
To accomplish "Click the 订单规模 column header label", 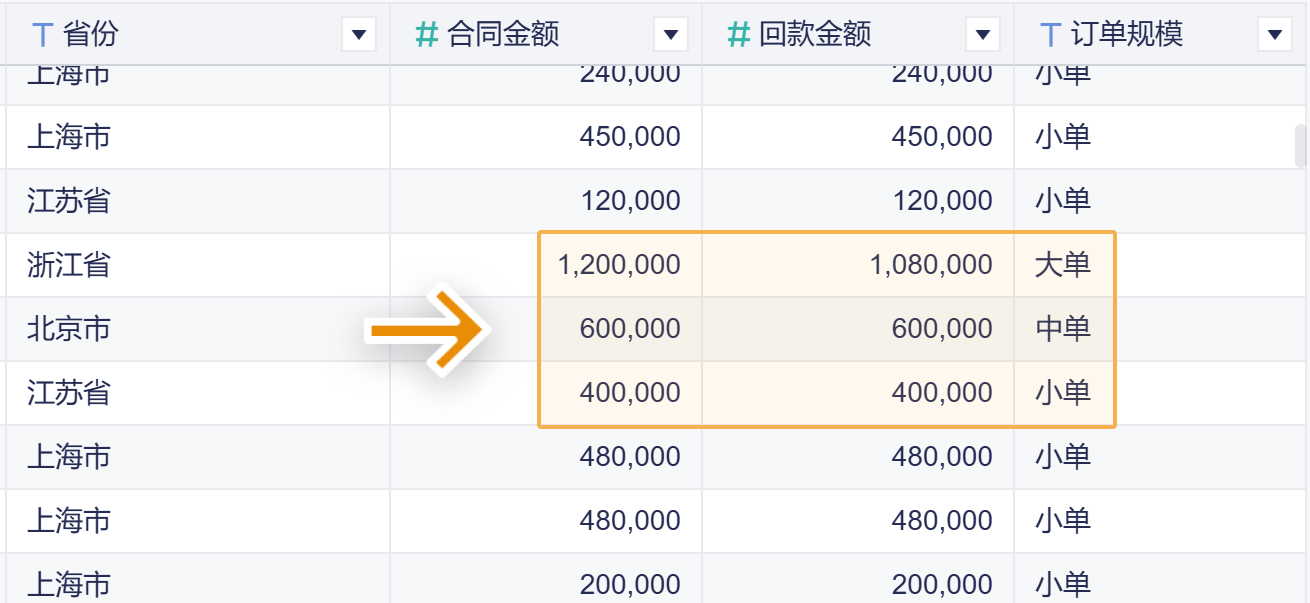I will pyautogui.click(x=1127, y=35).
